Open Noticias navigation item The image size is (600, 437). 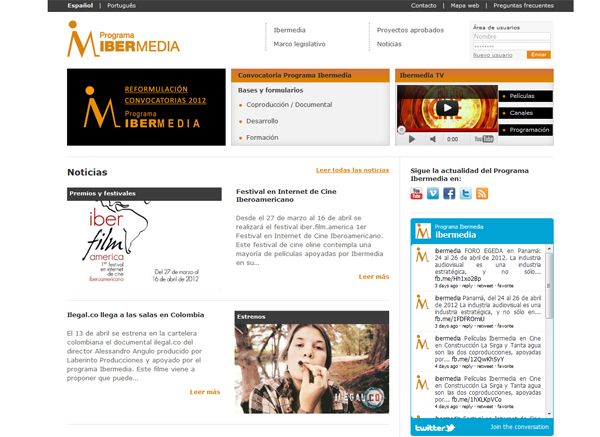(x=389, y=44)
